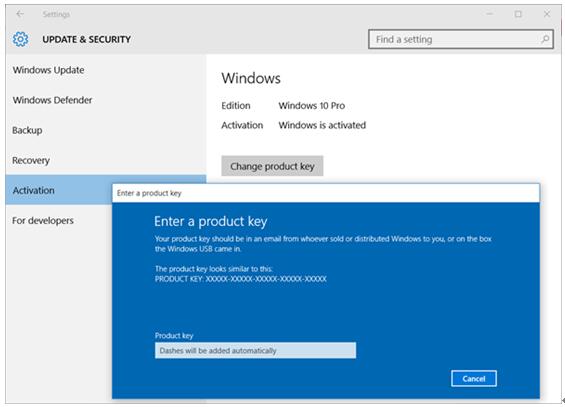Viewport: 565px width, 407px height.
Task: Click the sample PRODUCT KEY format line
Action: [241, 279]
